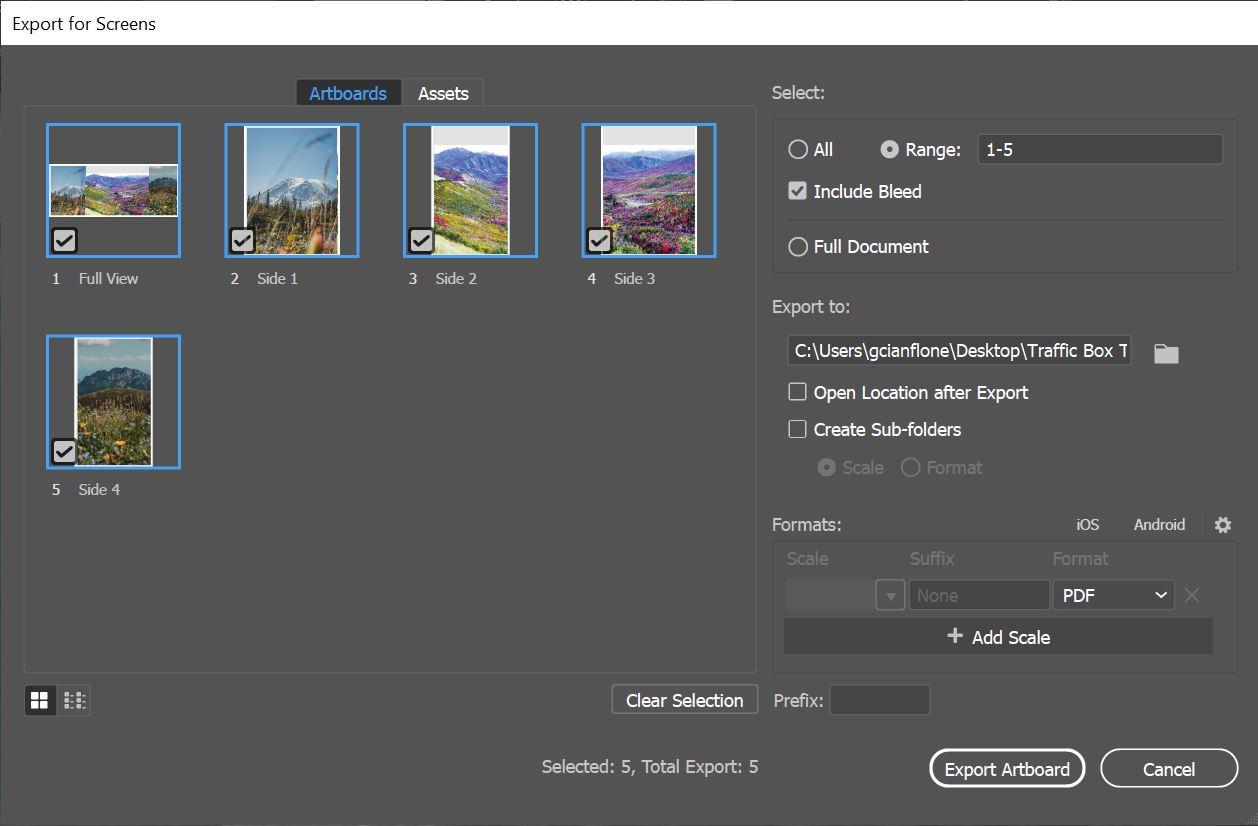Choose the Full Document radio button
Screen dimensions: 1258x826
tap(796, 246)
